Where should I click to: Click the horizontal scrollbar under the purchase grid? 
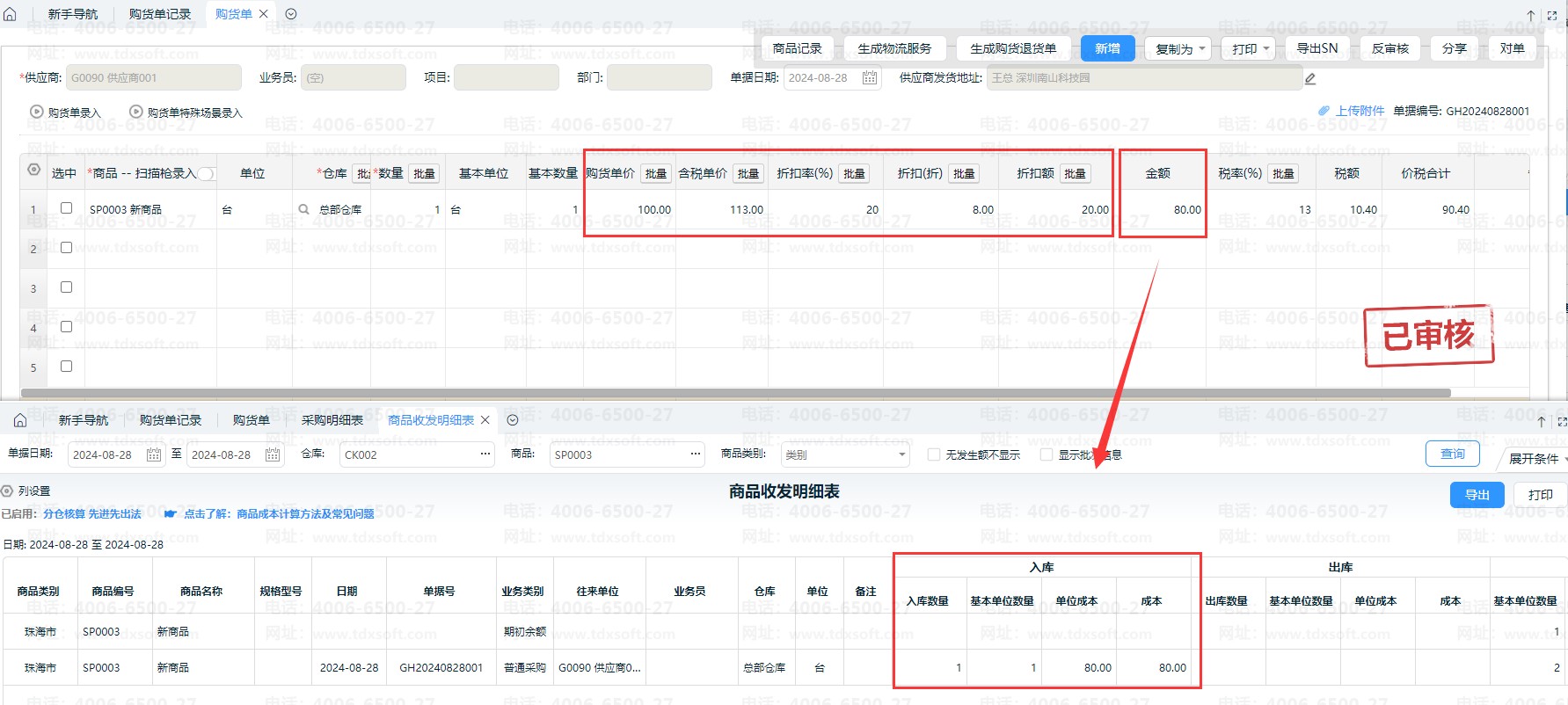(735, 393)
